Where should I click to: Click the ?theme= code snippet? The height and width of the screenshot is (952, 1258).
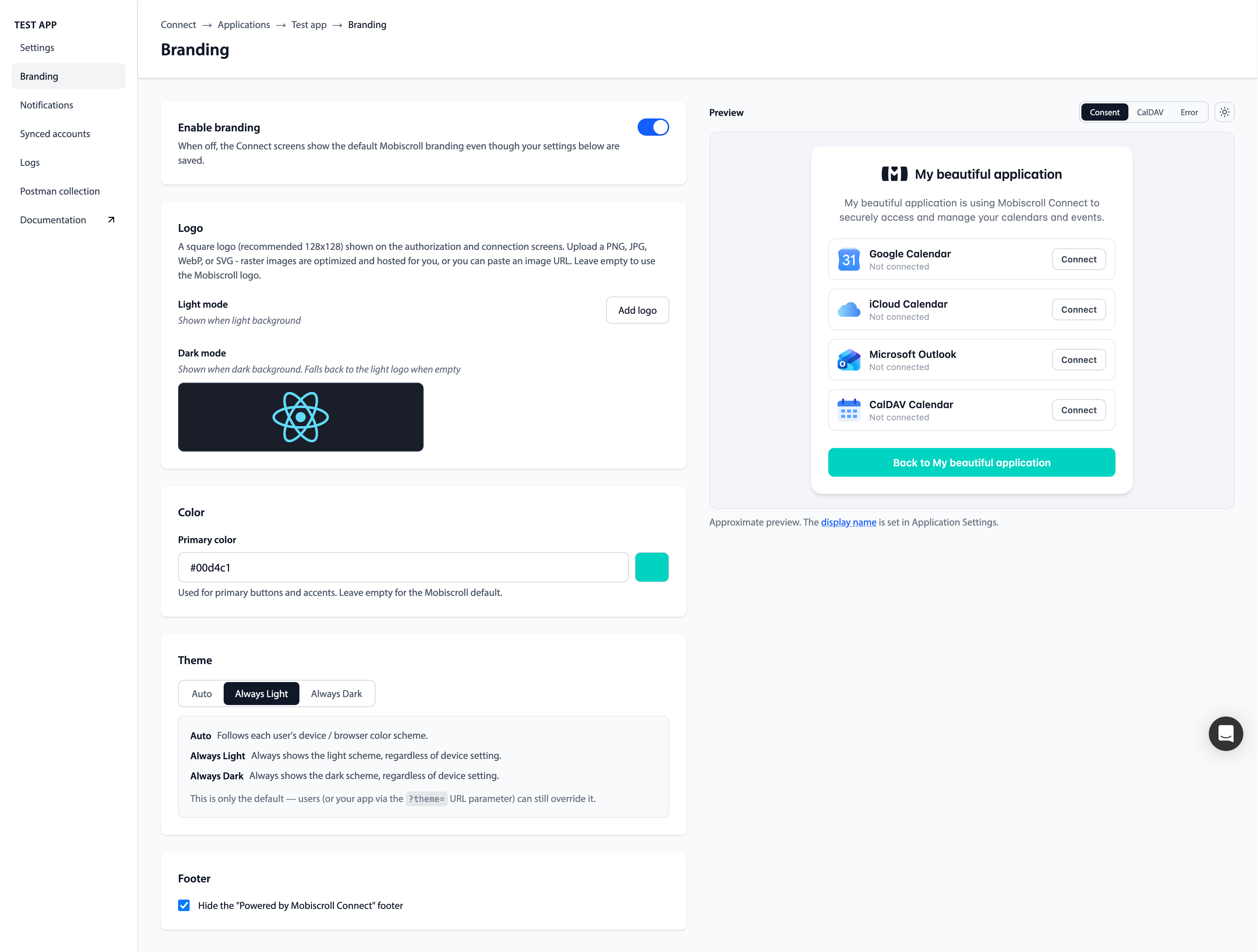427,798
